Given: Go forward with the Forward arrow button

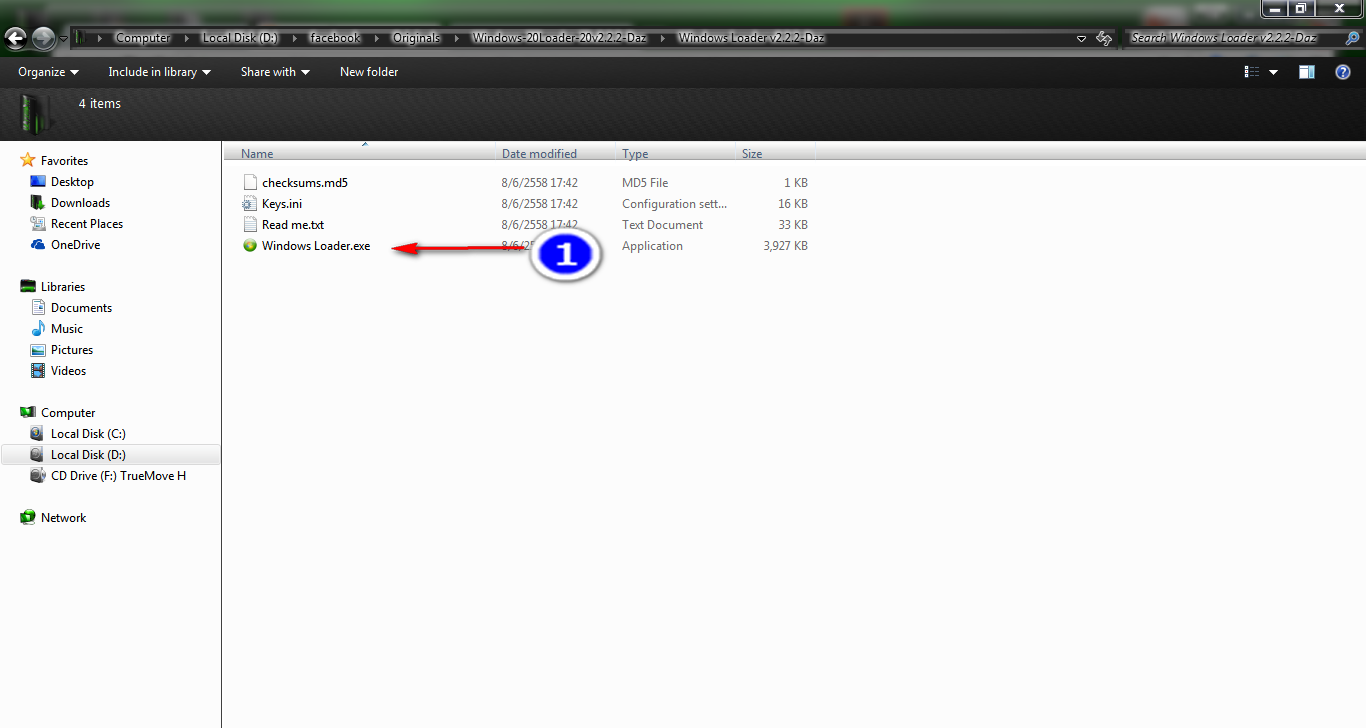Looking at the screenshot, I should 43,38.
